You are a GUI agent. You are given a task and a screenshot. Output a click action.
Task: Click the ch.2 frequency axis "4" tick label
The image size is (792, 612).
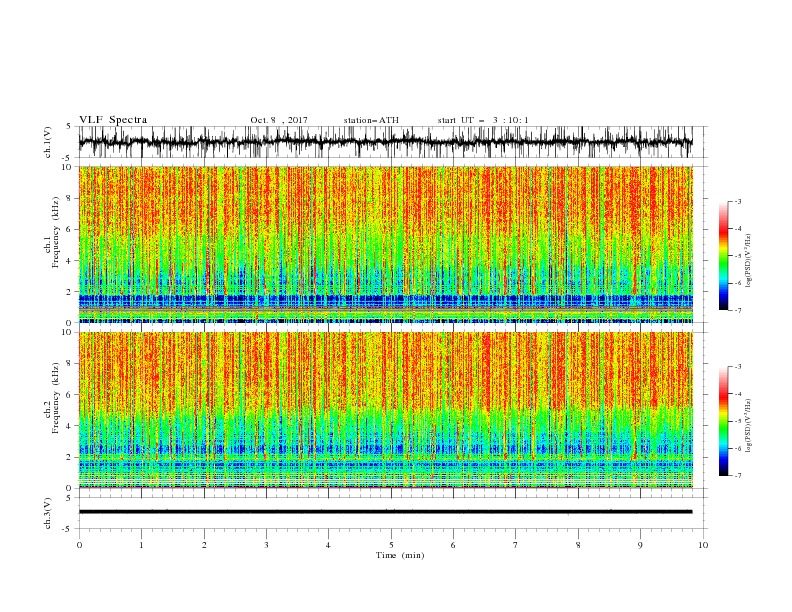pyautogui.click(x=71, y=426)
